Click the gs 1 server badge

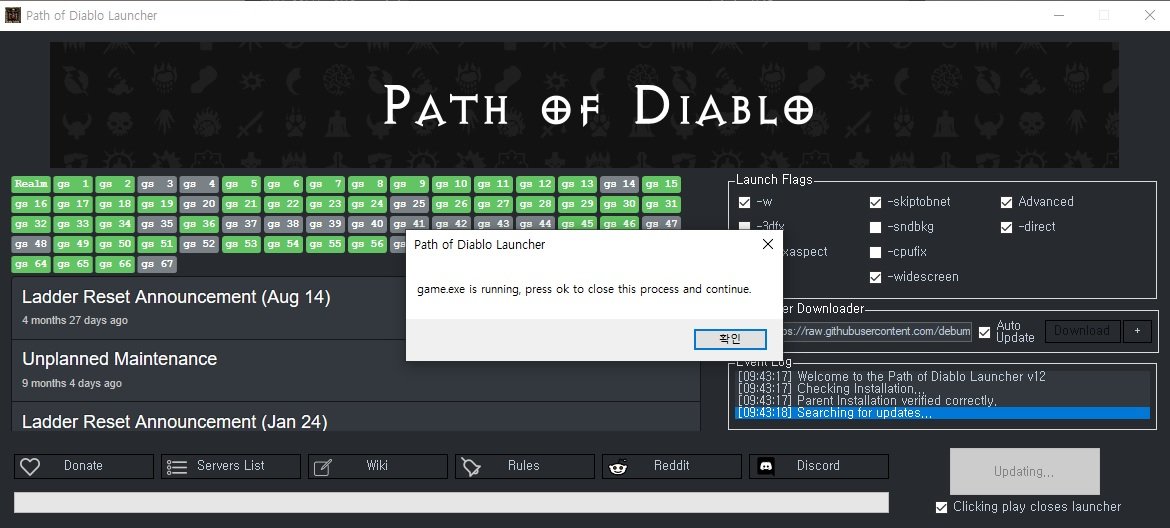73,184
